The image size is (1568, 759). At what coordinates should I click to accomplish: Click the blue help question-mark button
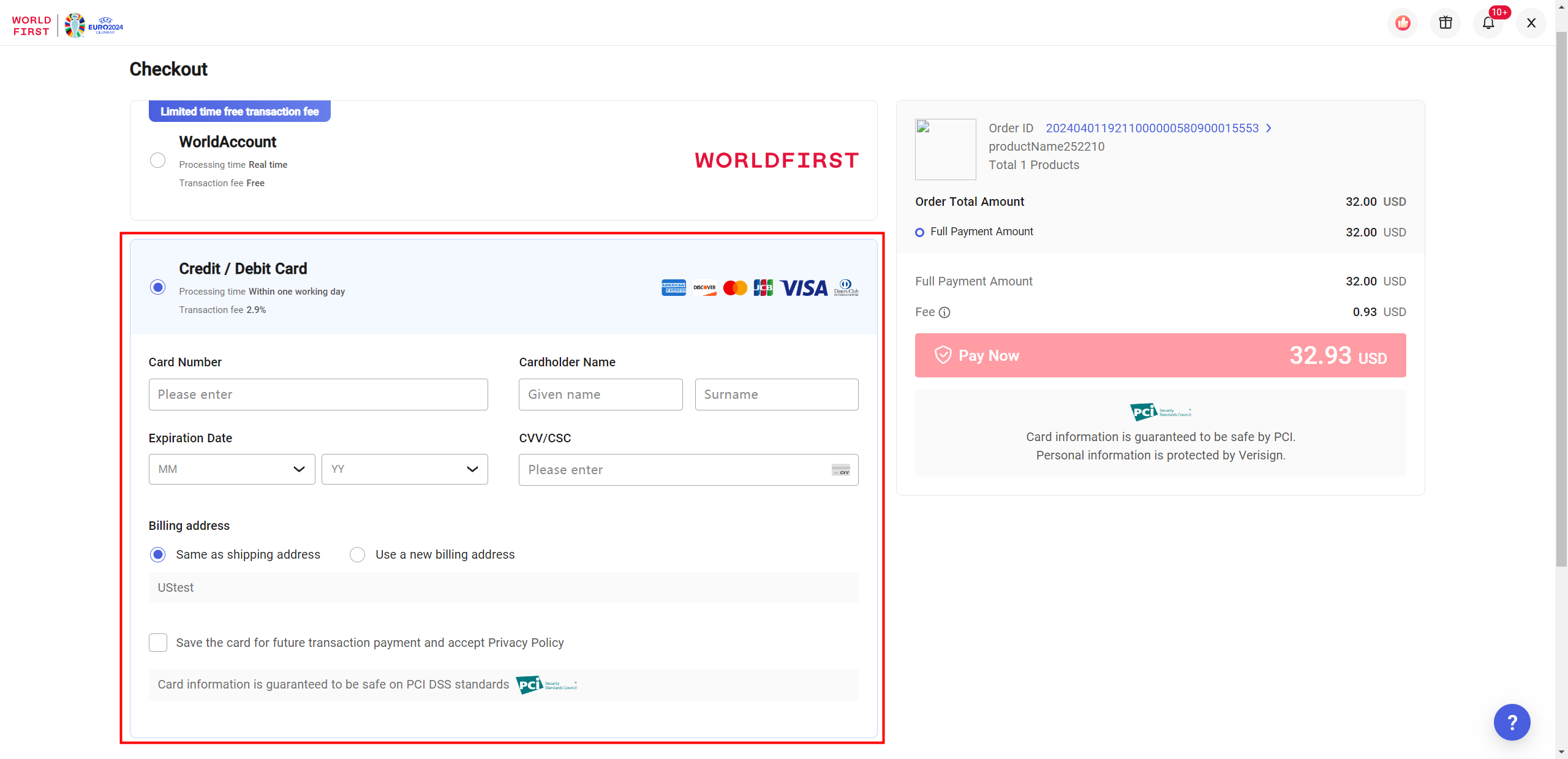click(x=1512, y=722)
